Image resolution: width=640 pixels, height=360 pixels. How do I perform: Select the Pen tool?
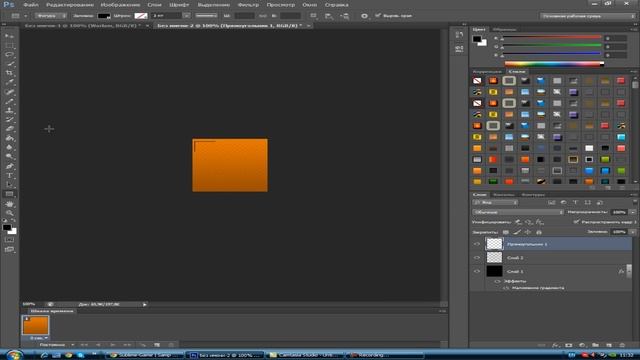[9, 166]
